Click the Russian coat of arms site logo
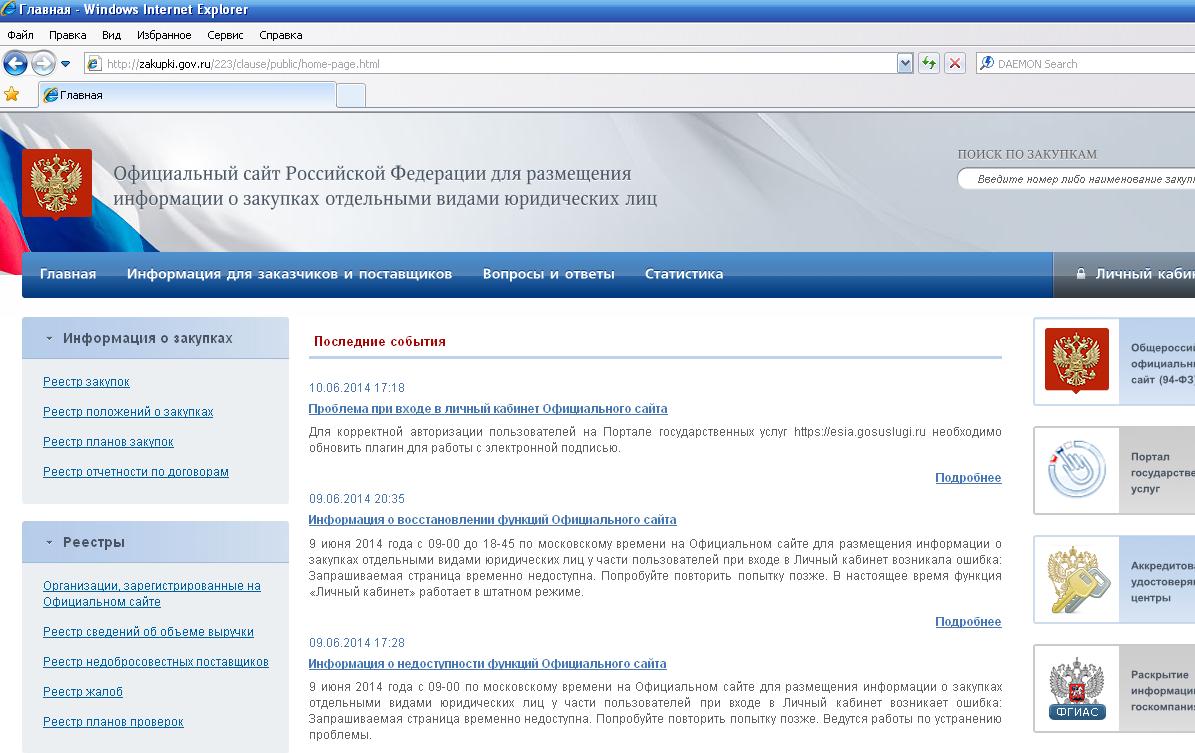 57,183
